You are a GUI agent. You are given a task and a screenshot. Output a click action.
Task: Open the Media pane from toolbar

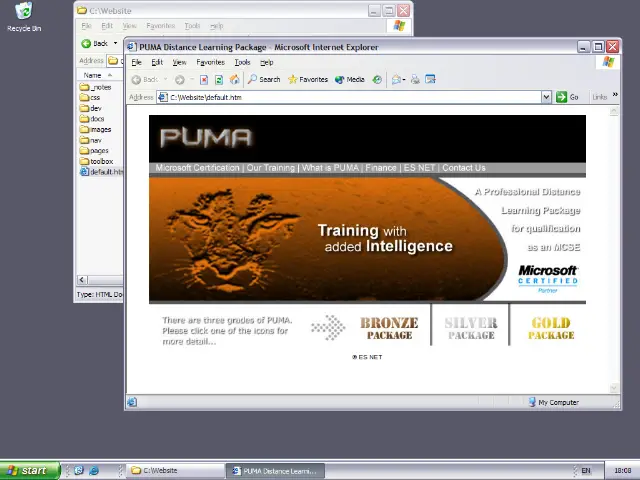[349, 80]
